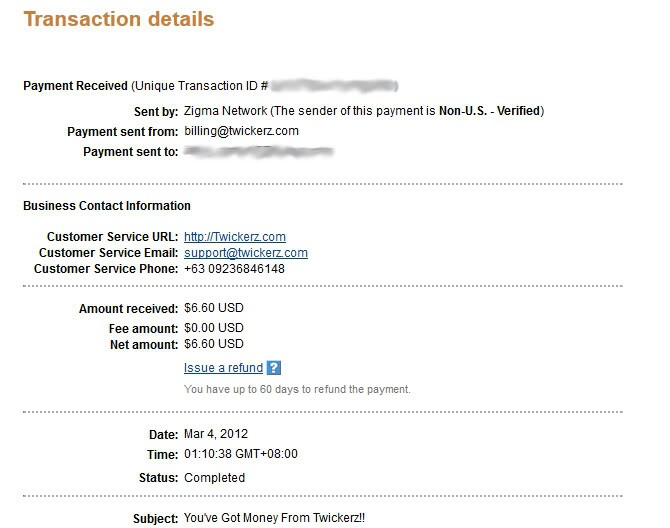Open the Issue a refund link

click(223, 368)
